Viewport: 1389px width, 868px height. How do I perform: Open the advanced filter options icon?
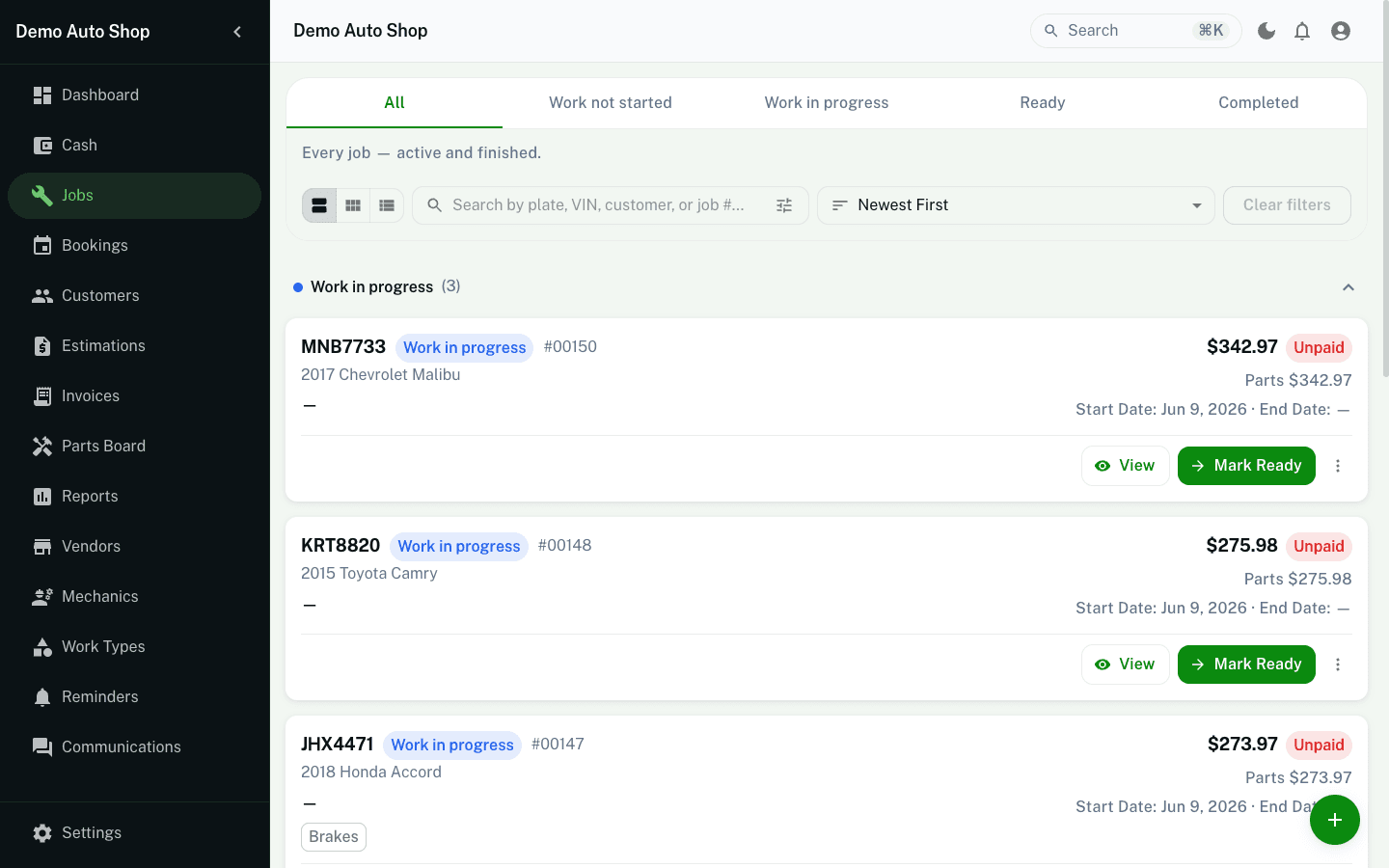[x=784, y=205]
